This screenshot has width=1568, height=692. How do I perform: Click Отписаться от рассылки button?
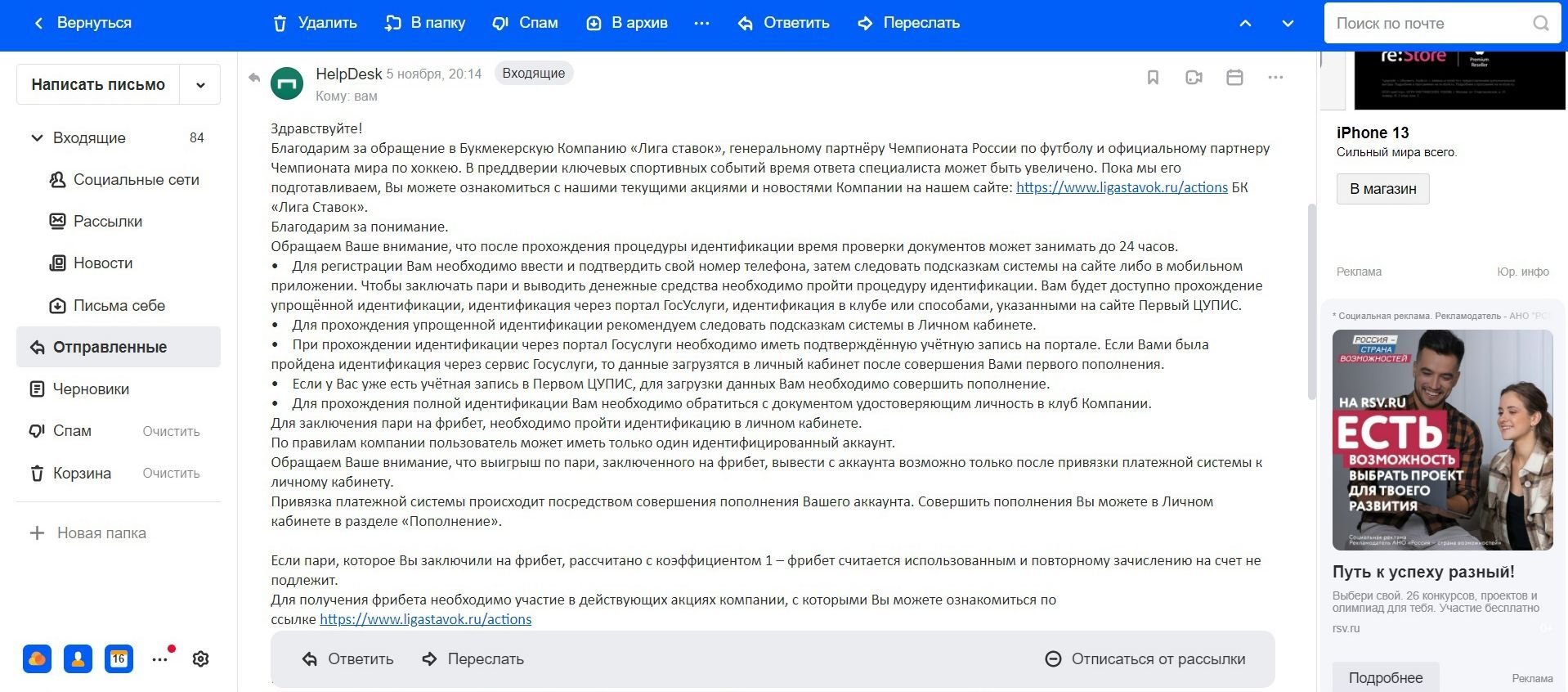pos(1145,658)
